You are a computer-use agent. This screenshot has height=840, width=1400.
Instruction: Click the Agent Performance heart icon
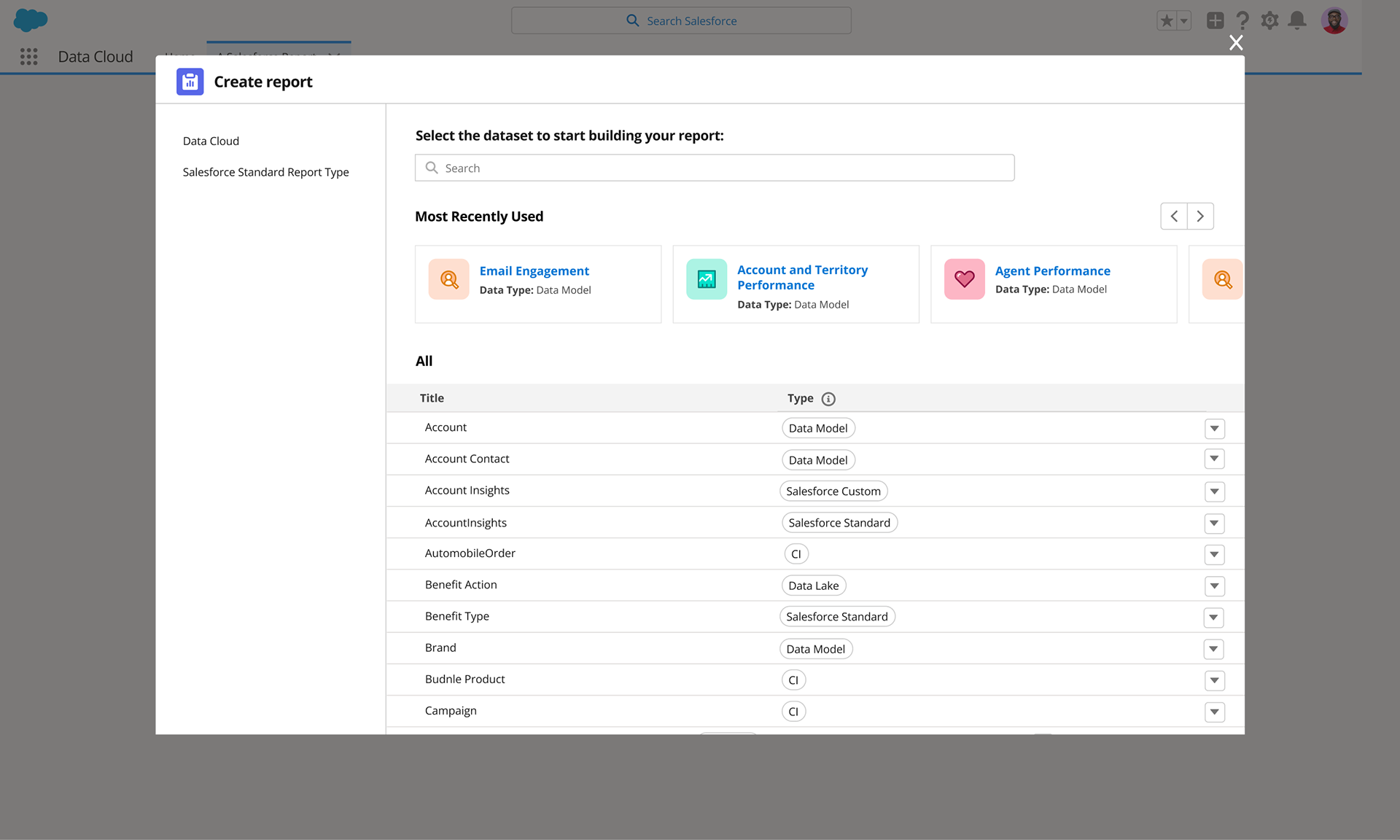coord(964,279)
